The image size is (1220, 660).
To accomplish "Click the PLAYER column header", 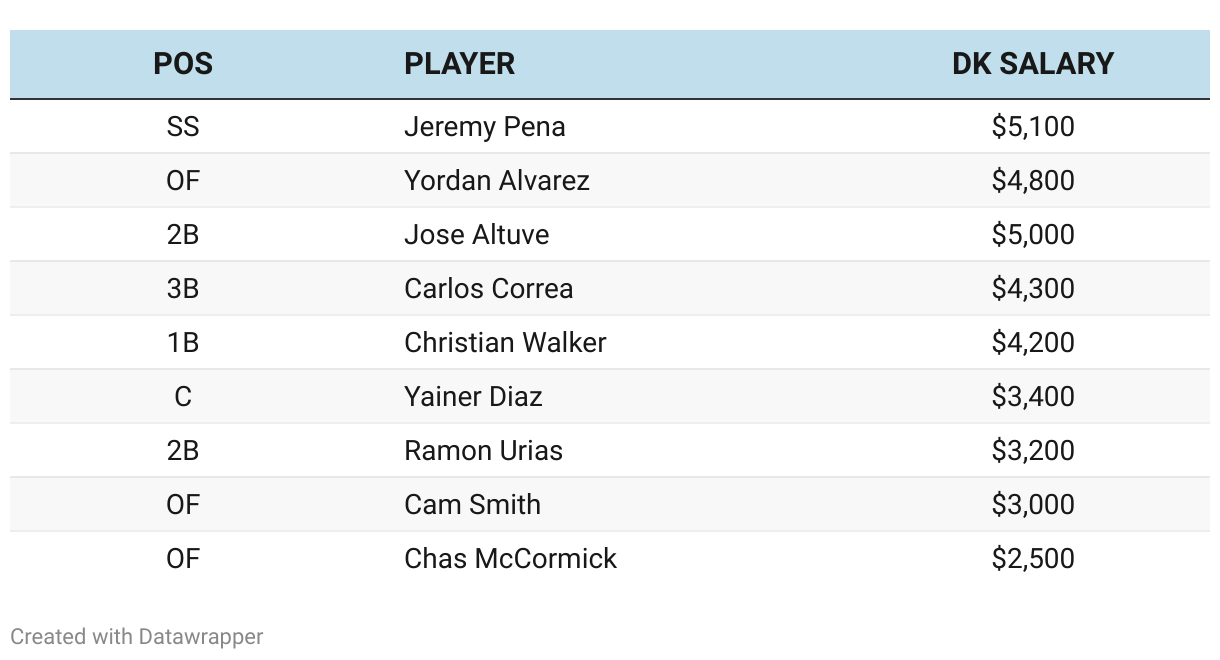I will [459, 64].
